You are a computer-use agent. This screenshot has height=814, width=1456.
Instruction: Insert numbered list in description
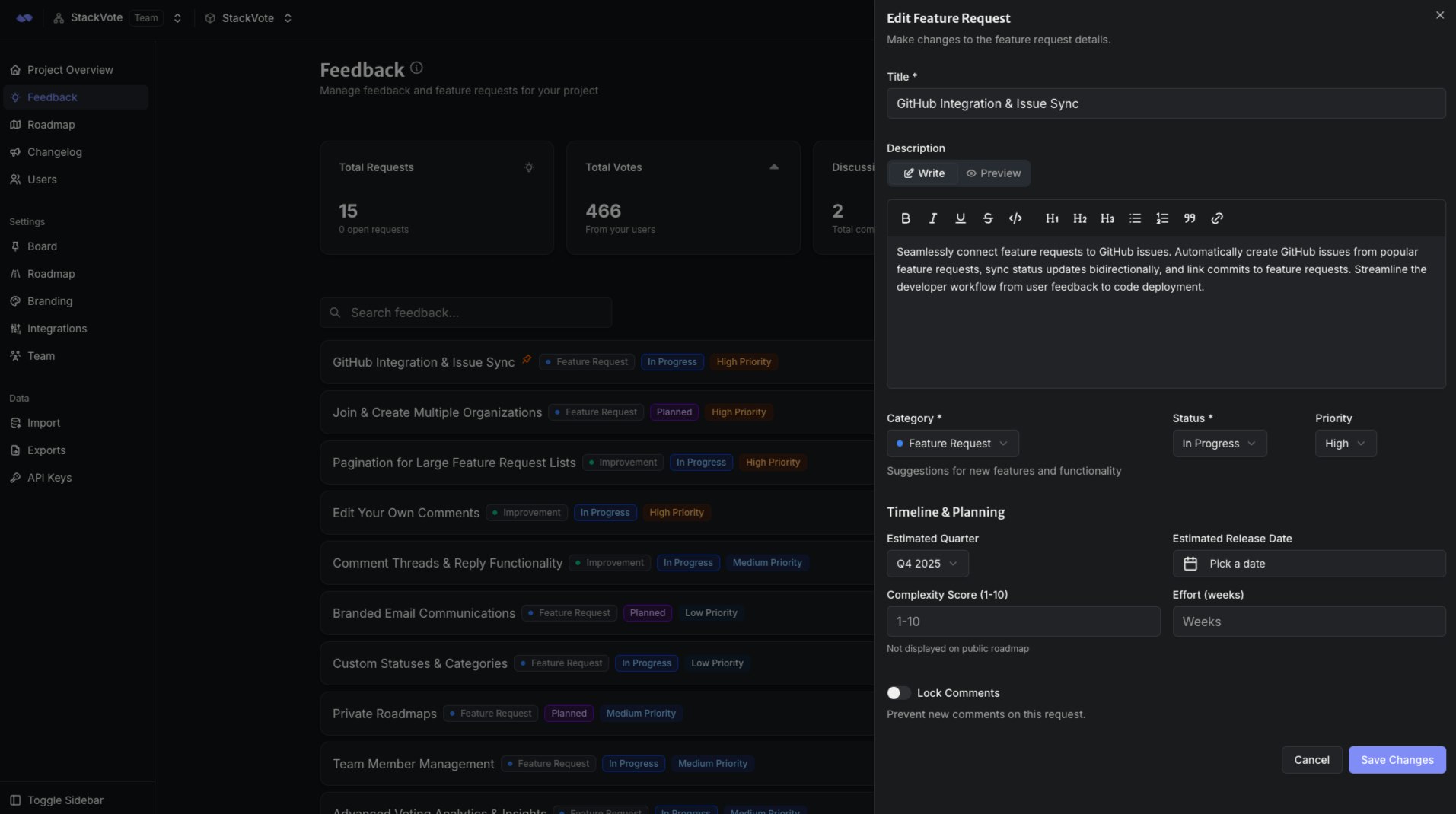point(1162,218)
